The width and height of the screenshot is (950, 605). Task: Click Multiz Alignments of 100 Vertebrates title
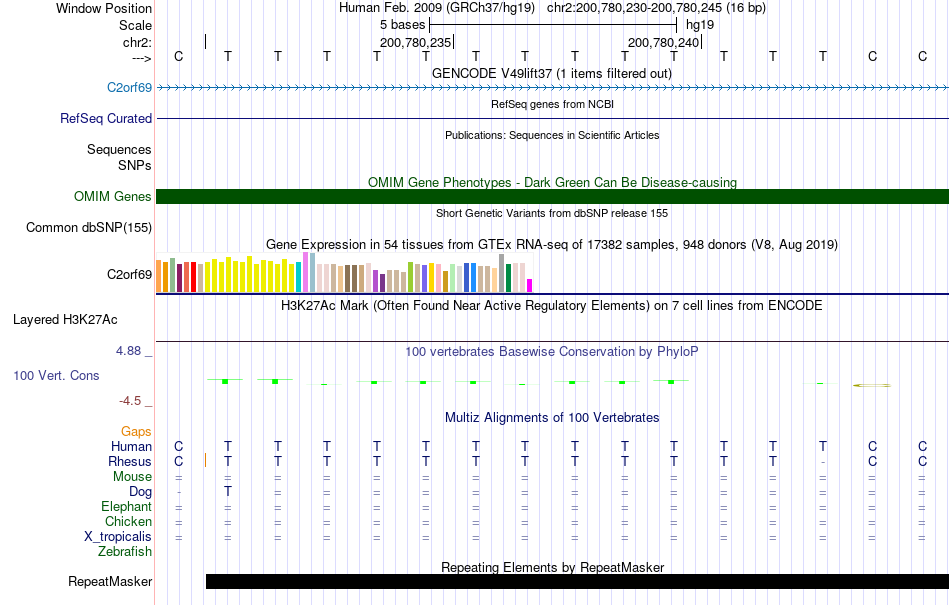(552, 418)
